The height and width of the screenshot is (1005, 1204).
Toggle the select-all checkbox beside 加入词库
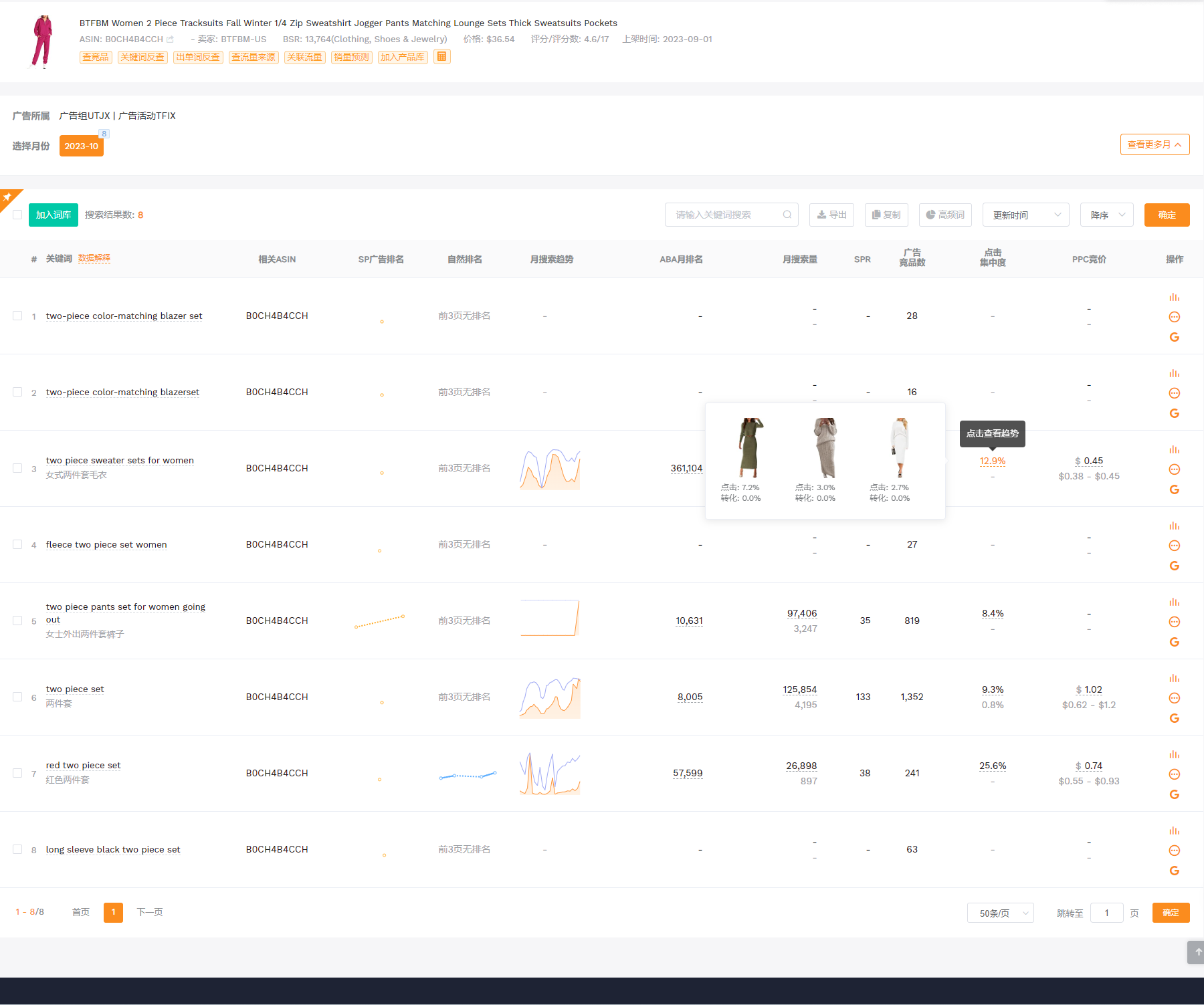coord(17,215)
